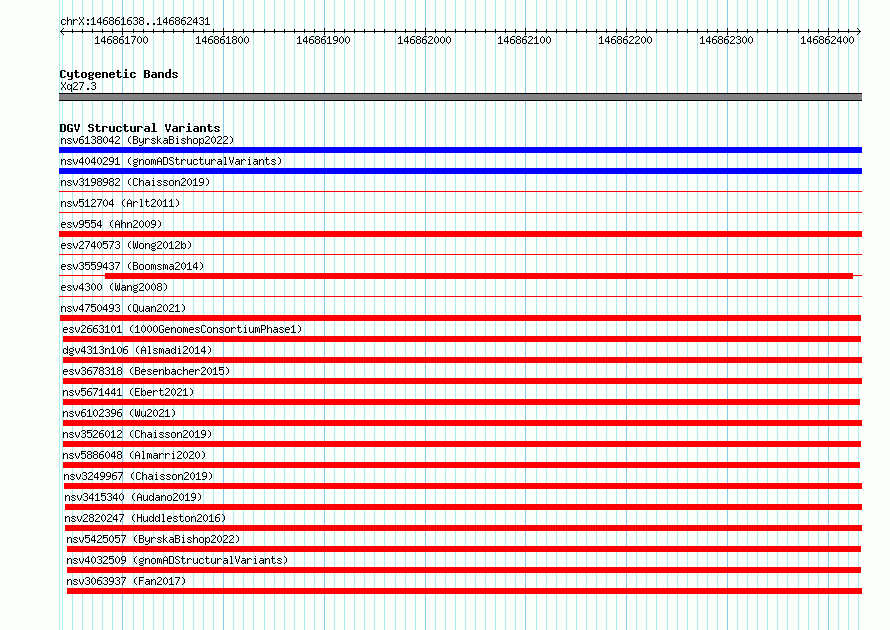Image resolution: width=890 pixels, height=630 pixels.
Task: Click ruler position 146862400
Action: [x=828, y=40]
